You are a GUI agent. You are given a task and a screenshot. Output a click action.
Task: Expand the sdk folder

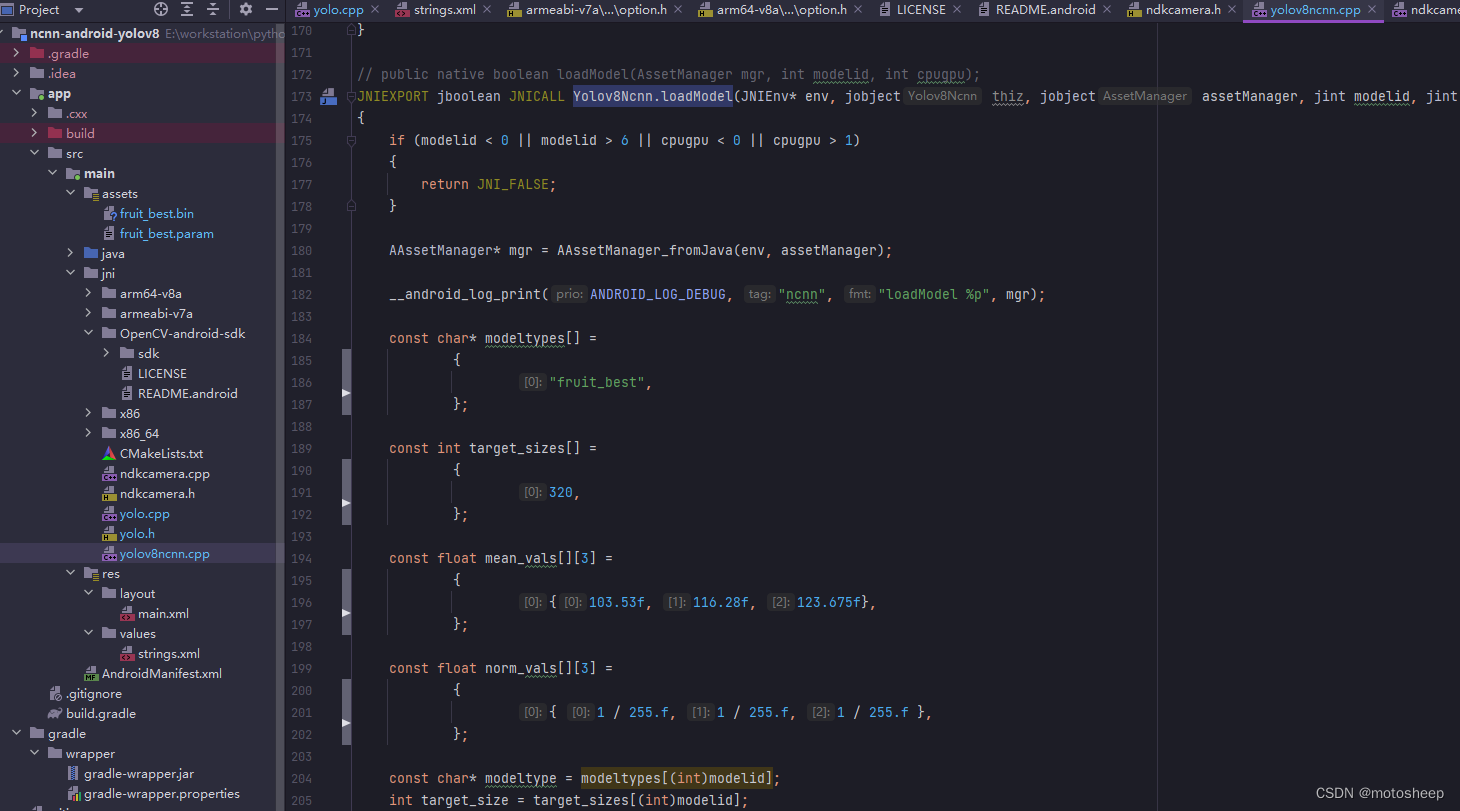click(107, 353)
